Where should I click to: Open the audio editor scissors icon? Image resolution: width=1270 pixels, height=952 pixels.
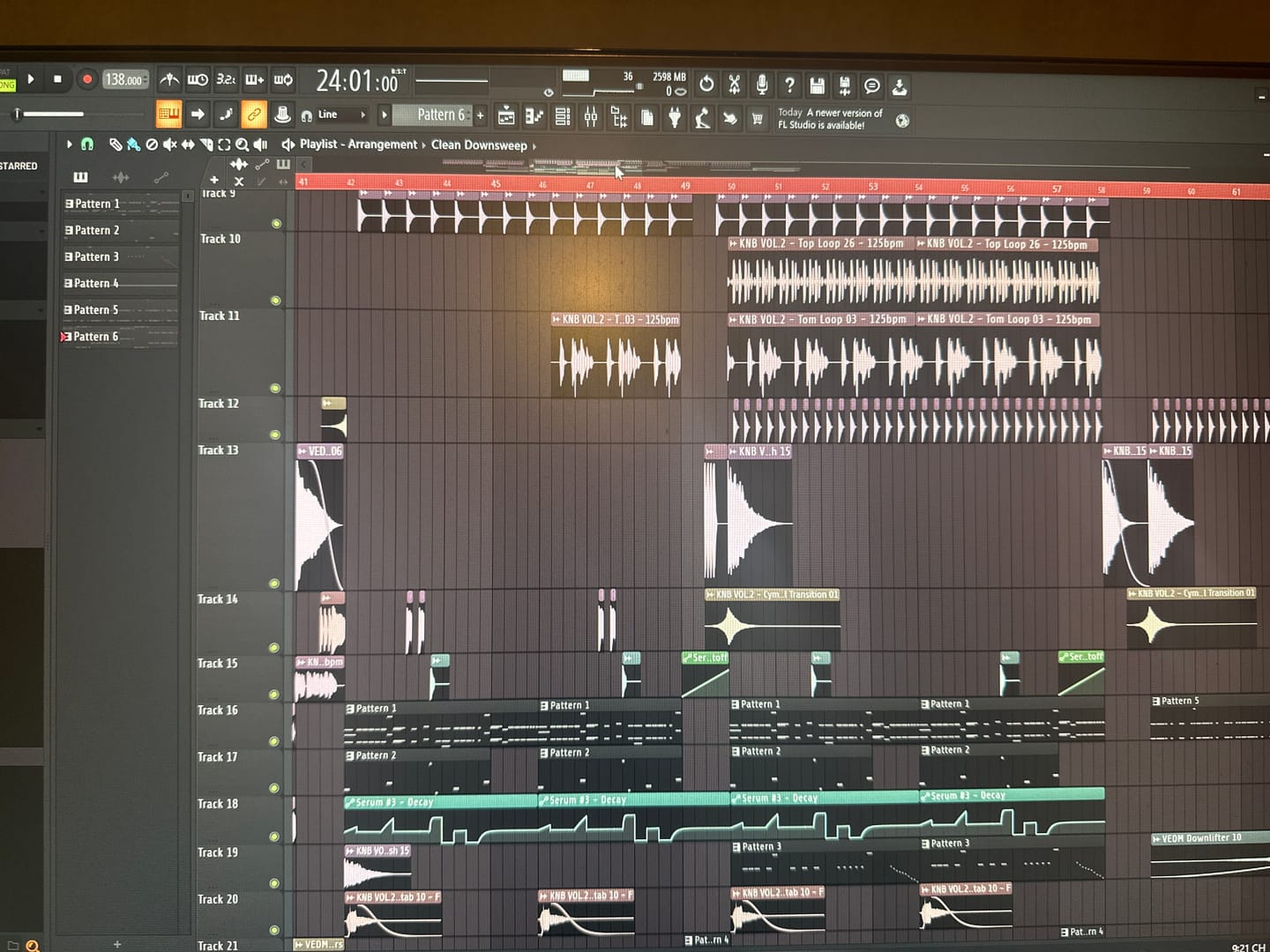734,84
